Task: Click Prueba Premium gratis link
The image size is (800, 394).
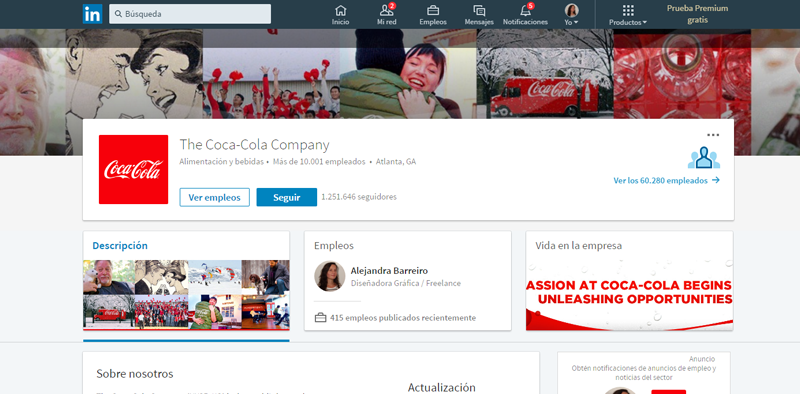Action: tap(697, 14)
